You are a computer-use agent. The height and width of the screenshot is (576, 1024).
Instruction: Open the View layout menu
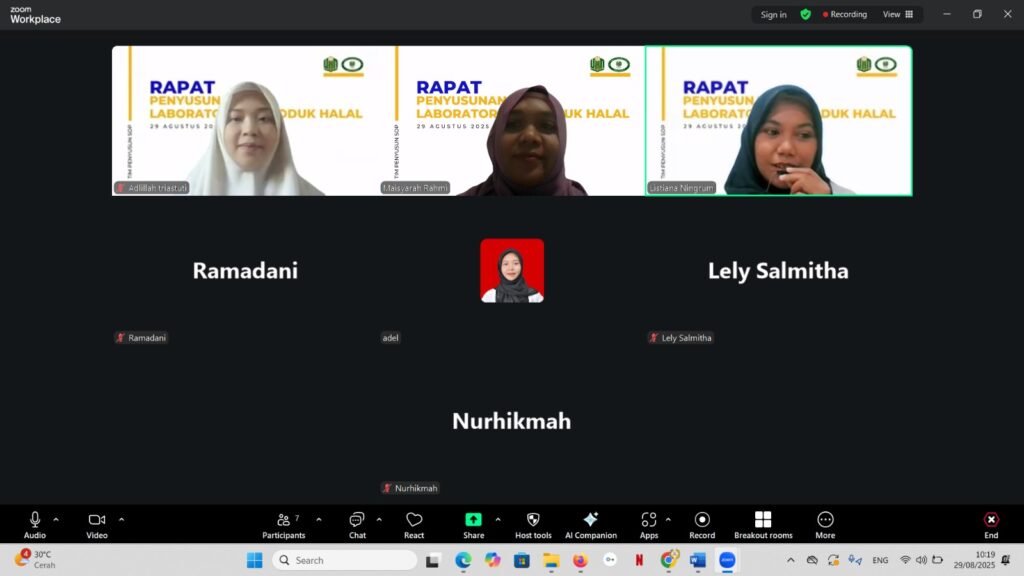click(898, 15)
